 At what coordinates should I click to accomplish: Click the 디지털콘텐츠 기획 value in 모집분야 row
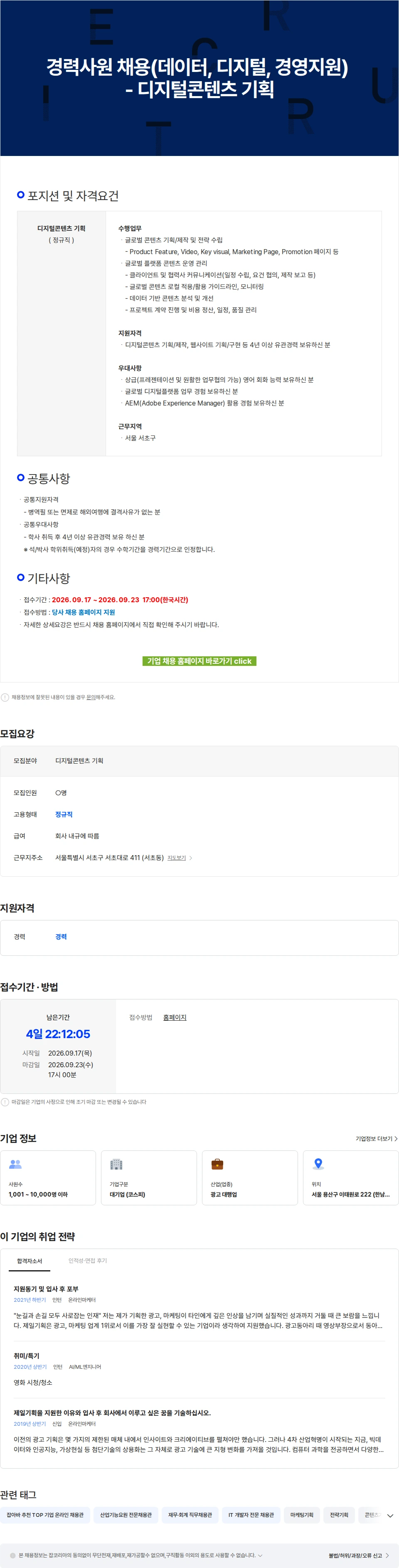click(x=79, y=760)
